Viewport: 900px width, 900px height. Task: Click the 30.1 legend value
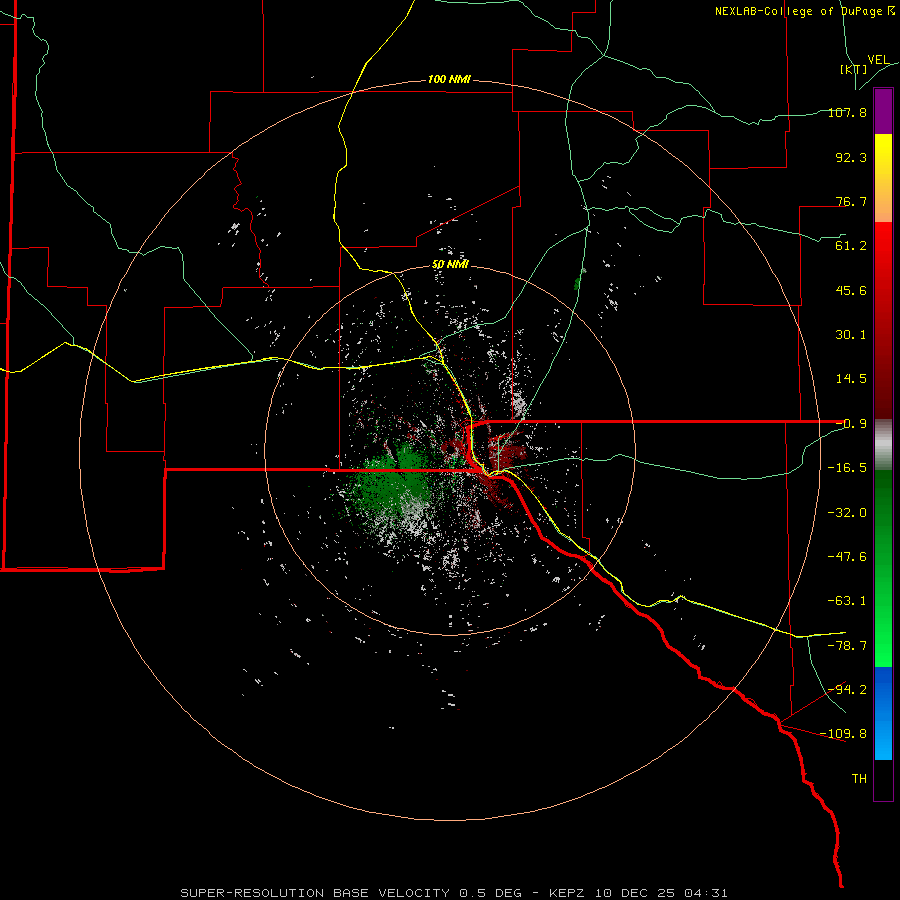click(851, 335)
